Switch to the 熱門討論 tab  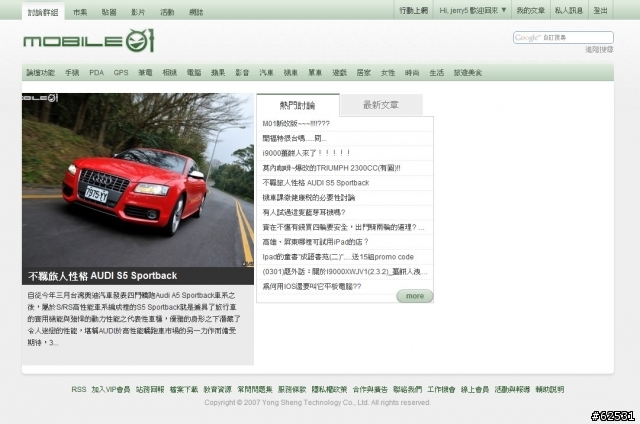(298, 105)
